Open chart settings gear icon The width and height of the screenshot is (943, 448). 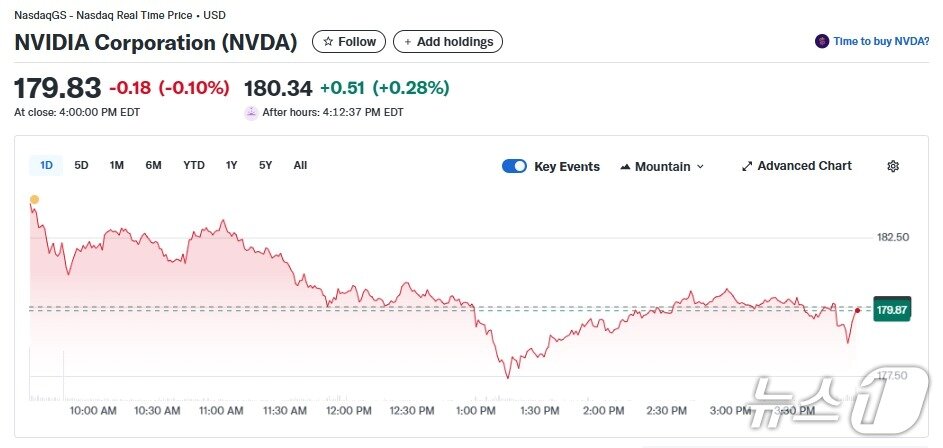point(893,166)
